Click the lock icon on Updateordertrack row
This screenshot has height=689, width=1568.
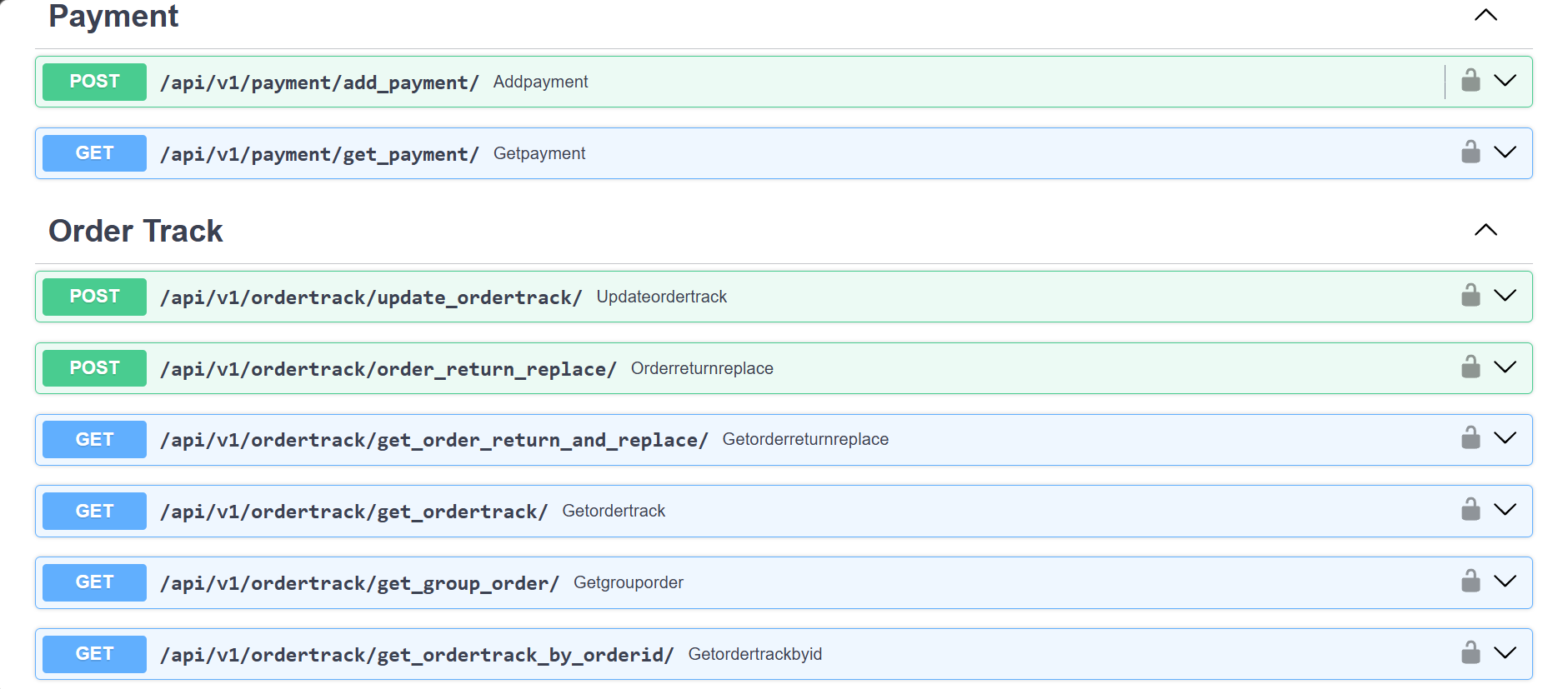coord(1470,296)
